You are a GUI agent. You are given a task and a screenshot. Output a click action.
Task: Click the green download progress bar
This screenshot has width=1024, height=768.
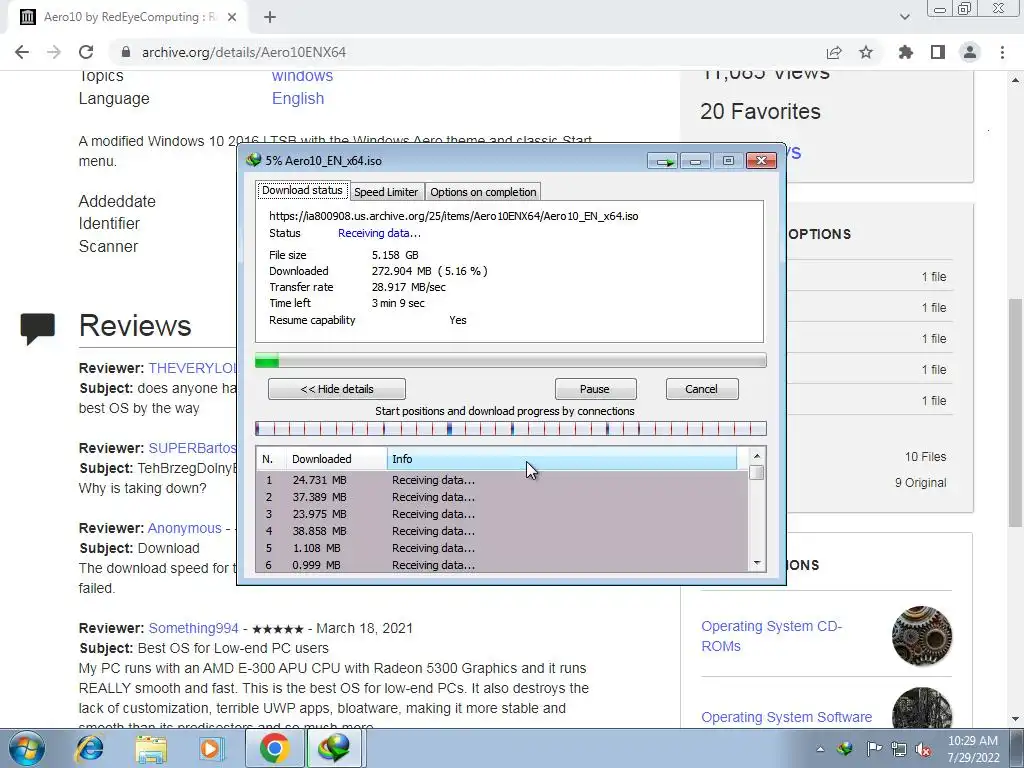[511, 360]
